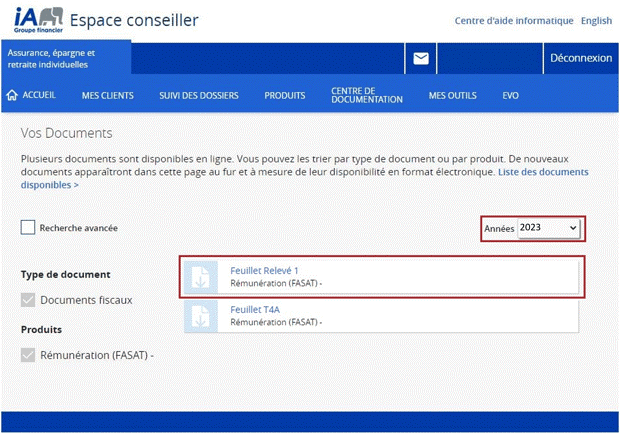
Task: Click the Type de document heading
Action: click(x=66, y=274)
